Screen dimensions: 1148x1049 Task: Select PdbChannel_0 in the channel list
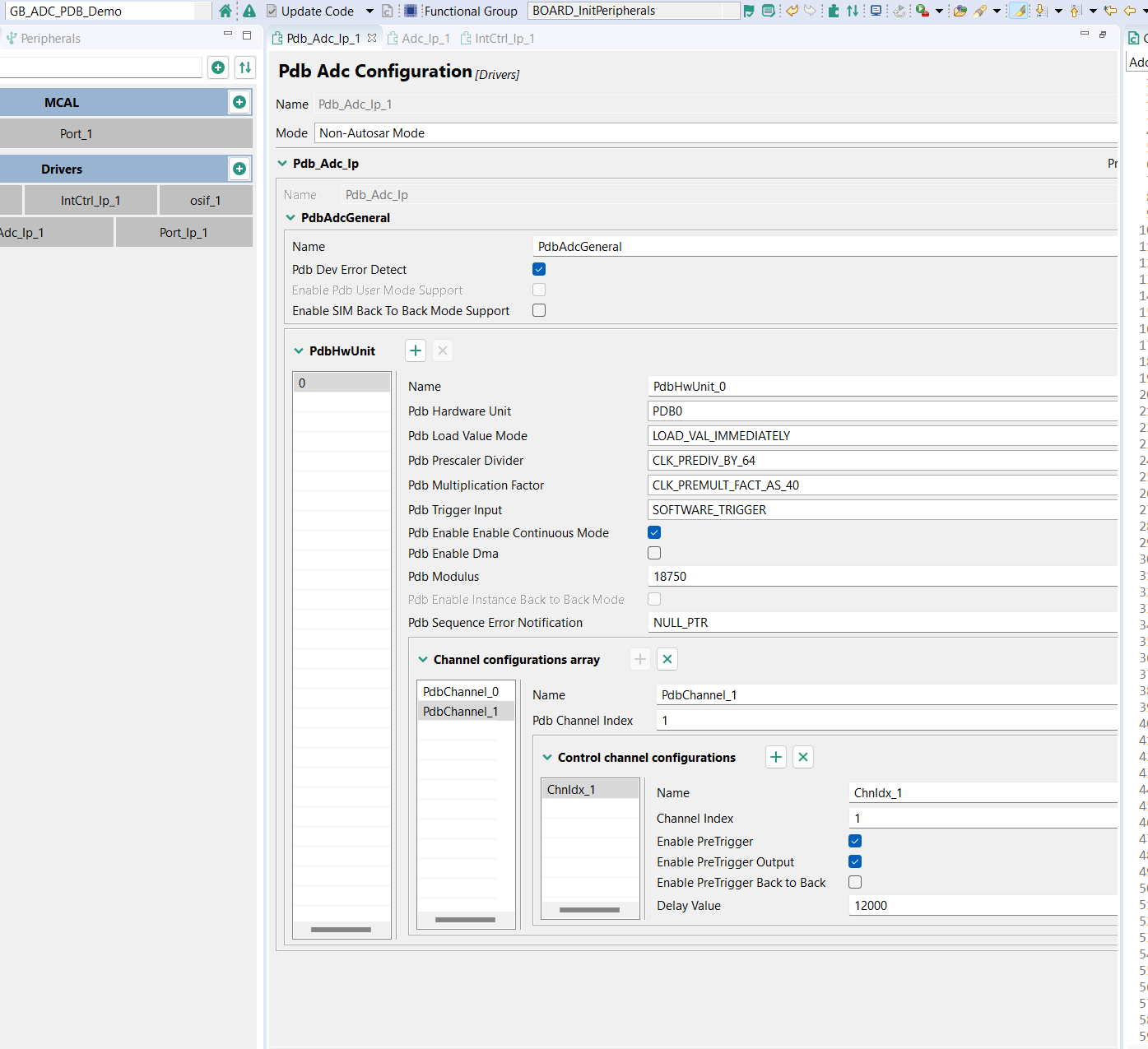[465, 691]
